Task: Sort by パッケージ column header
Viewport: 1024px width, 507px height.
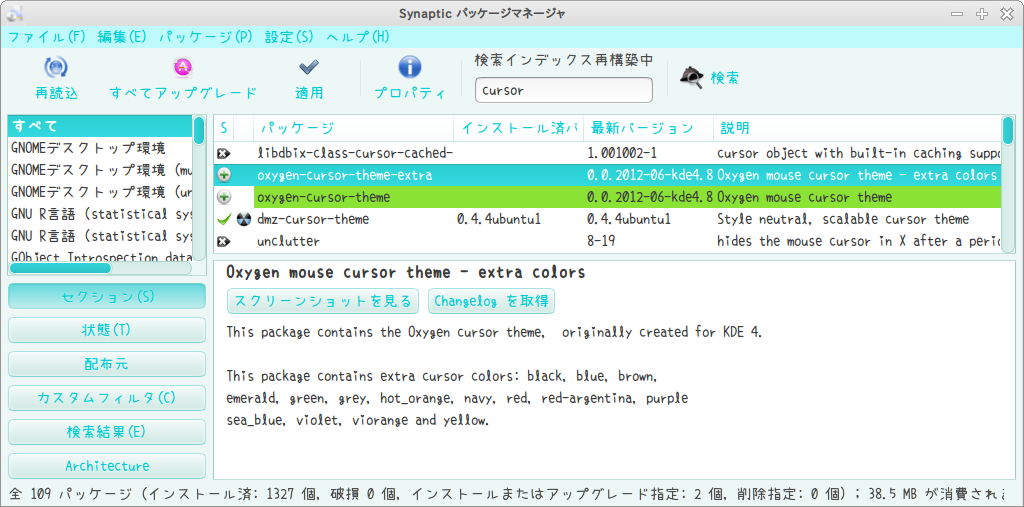Action: (x=353, y=128)
